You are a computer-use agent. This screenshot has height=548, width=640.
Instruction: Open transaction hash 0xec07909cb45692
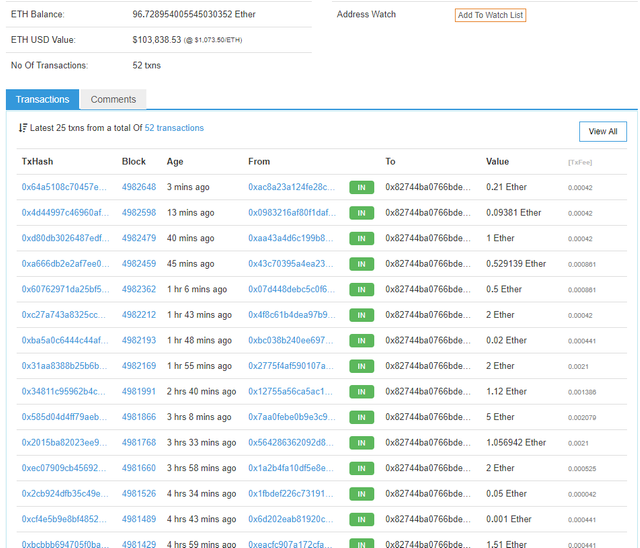64,468
